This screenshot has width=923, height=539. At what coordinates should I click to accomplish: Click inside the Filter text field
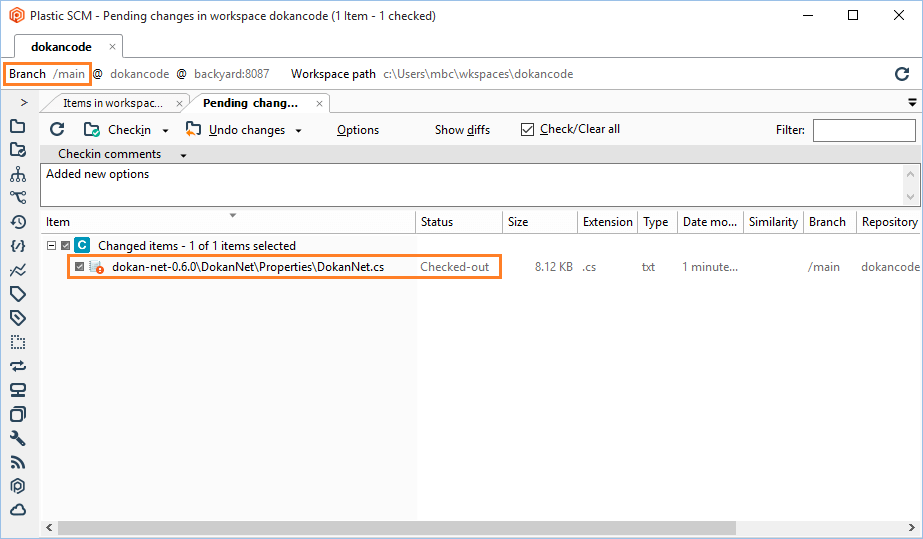863,130
